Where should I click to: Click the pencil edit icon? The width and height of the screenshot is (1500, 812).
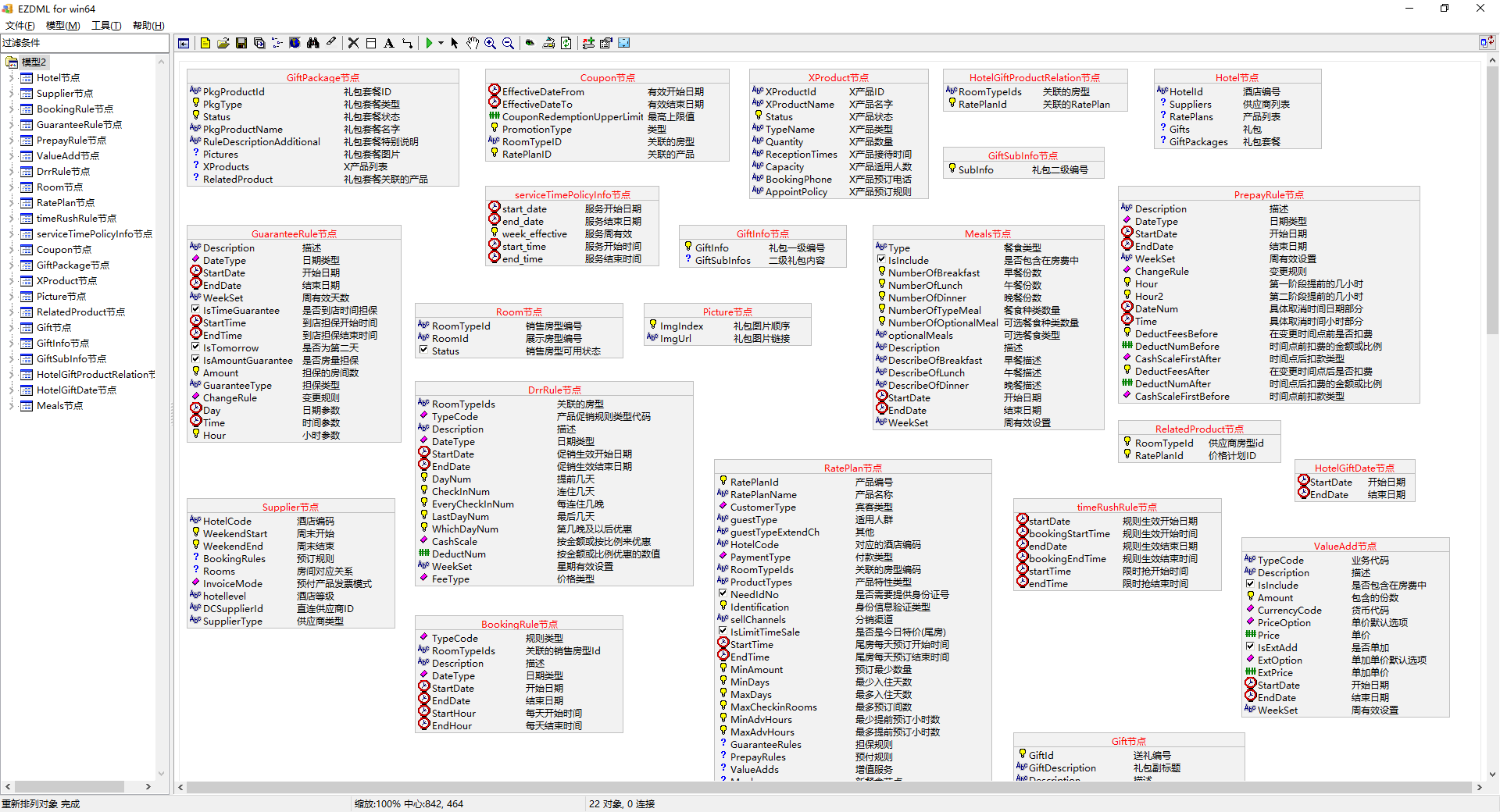click(x=330, y=43)
